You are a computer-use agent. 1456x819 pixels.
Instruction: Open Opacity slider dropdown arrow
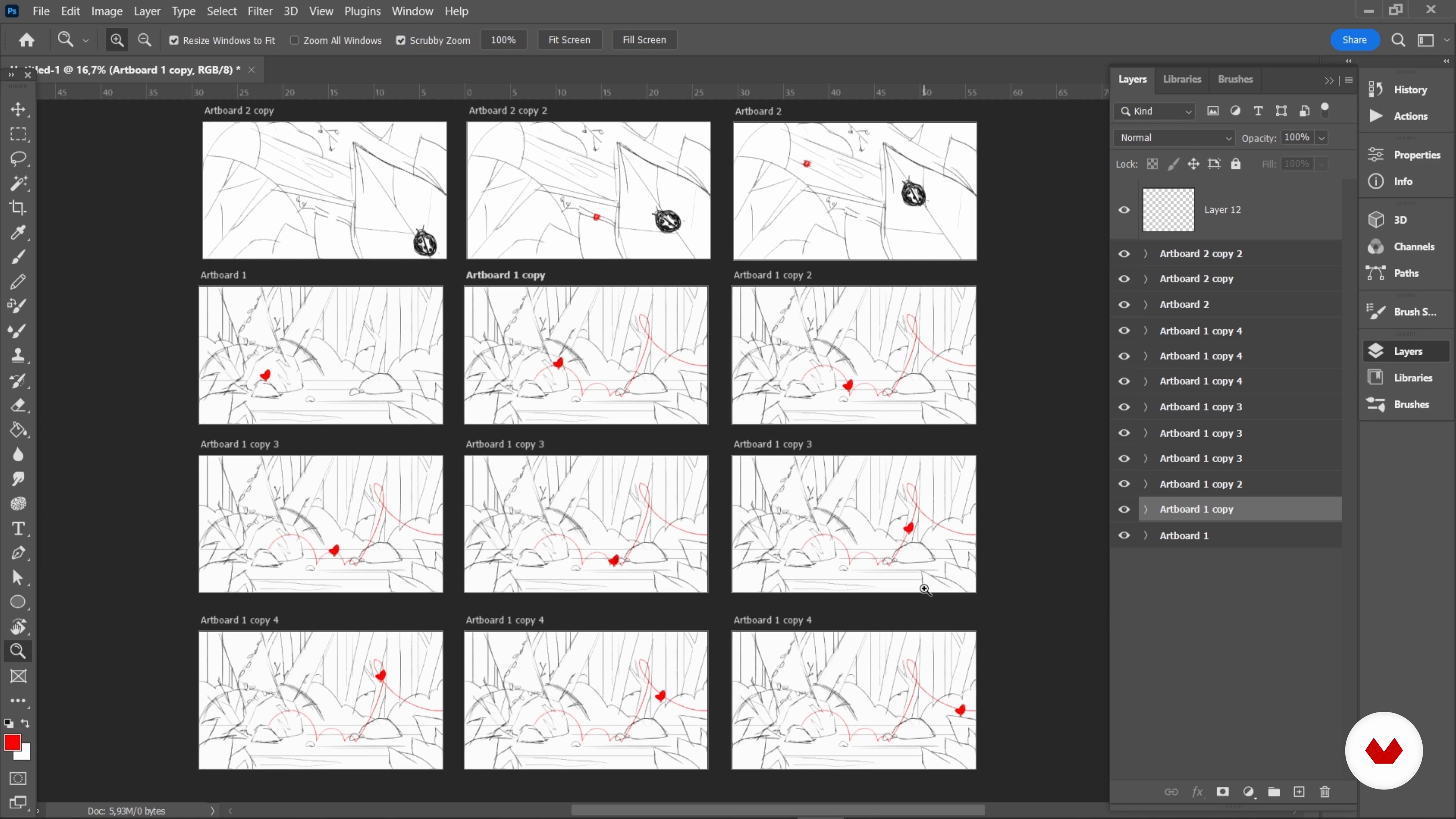pos(1321,138)
